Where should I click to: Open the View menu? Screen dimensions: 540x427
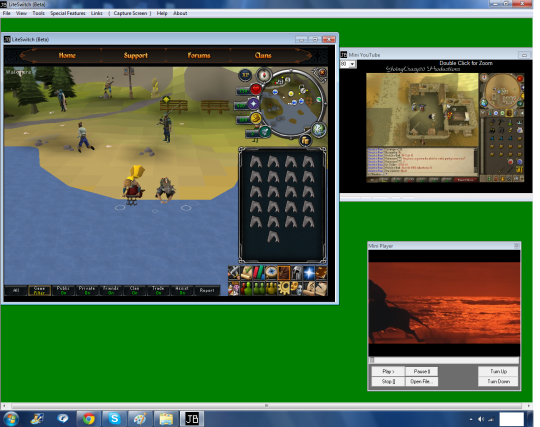pos(21,13)
